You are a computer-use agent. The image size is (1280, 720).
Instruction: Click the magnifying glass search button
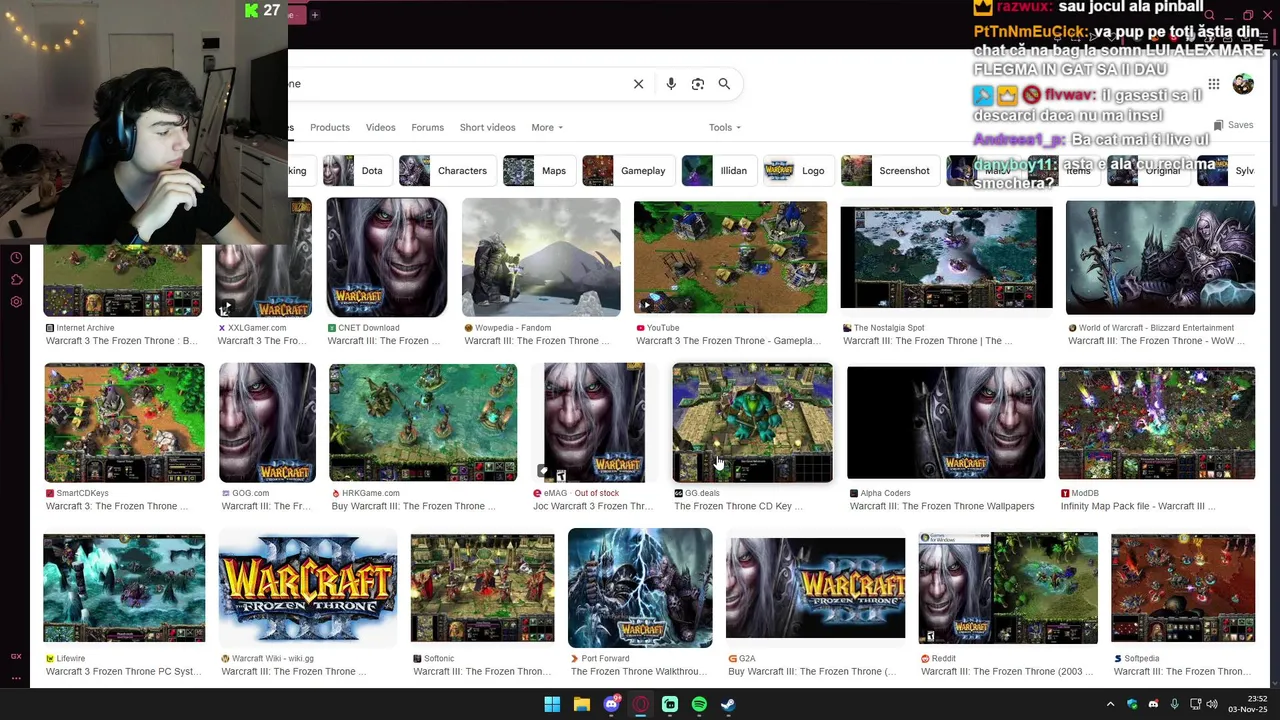[x=724, y=84]
